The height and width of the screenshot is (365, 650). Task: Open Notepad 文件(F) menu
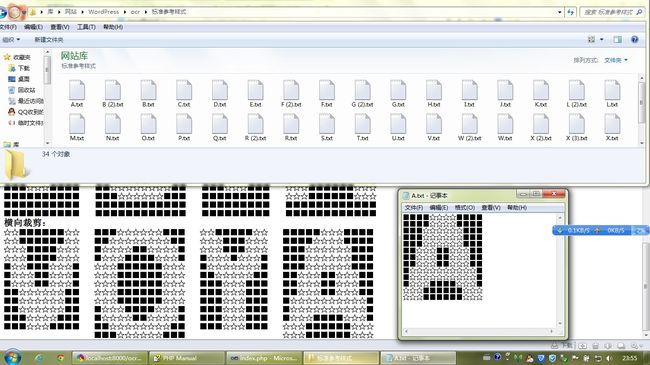point(413,207)
